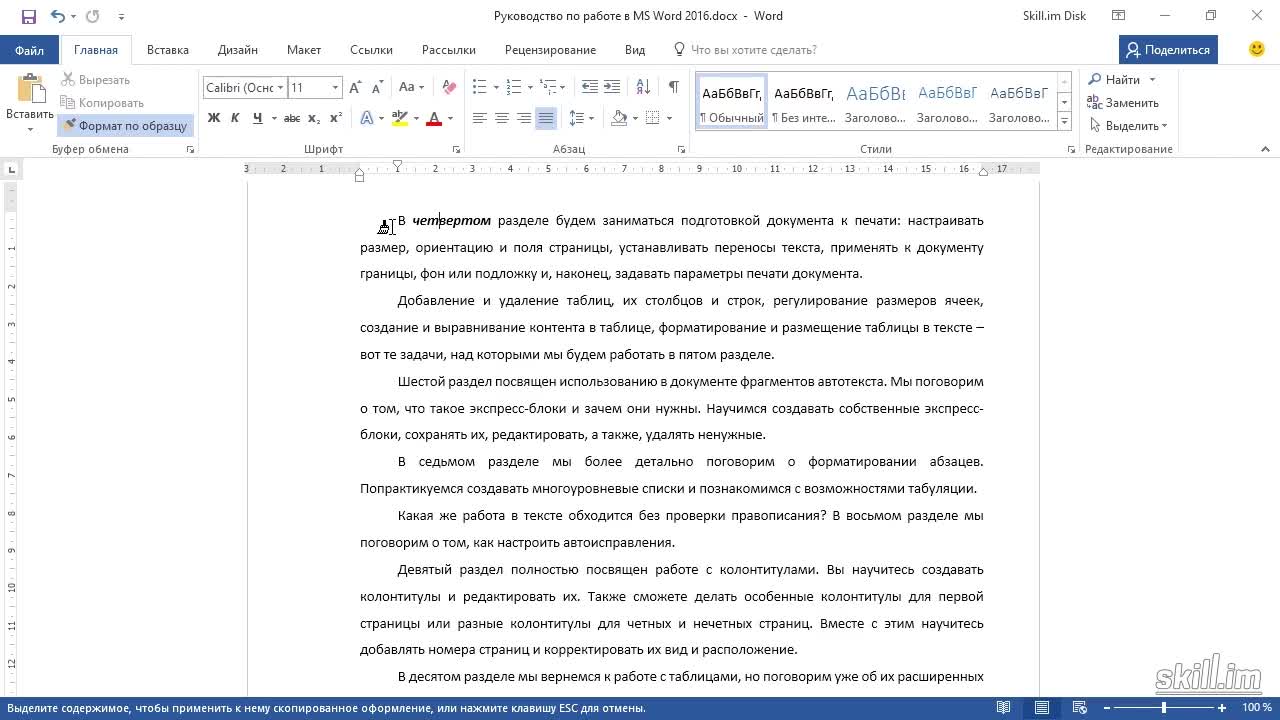
Task: Toggle underline (Ч) formatting
Action: pyautogui.click(x=257, y=118)
